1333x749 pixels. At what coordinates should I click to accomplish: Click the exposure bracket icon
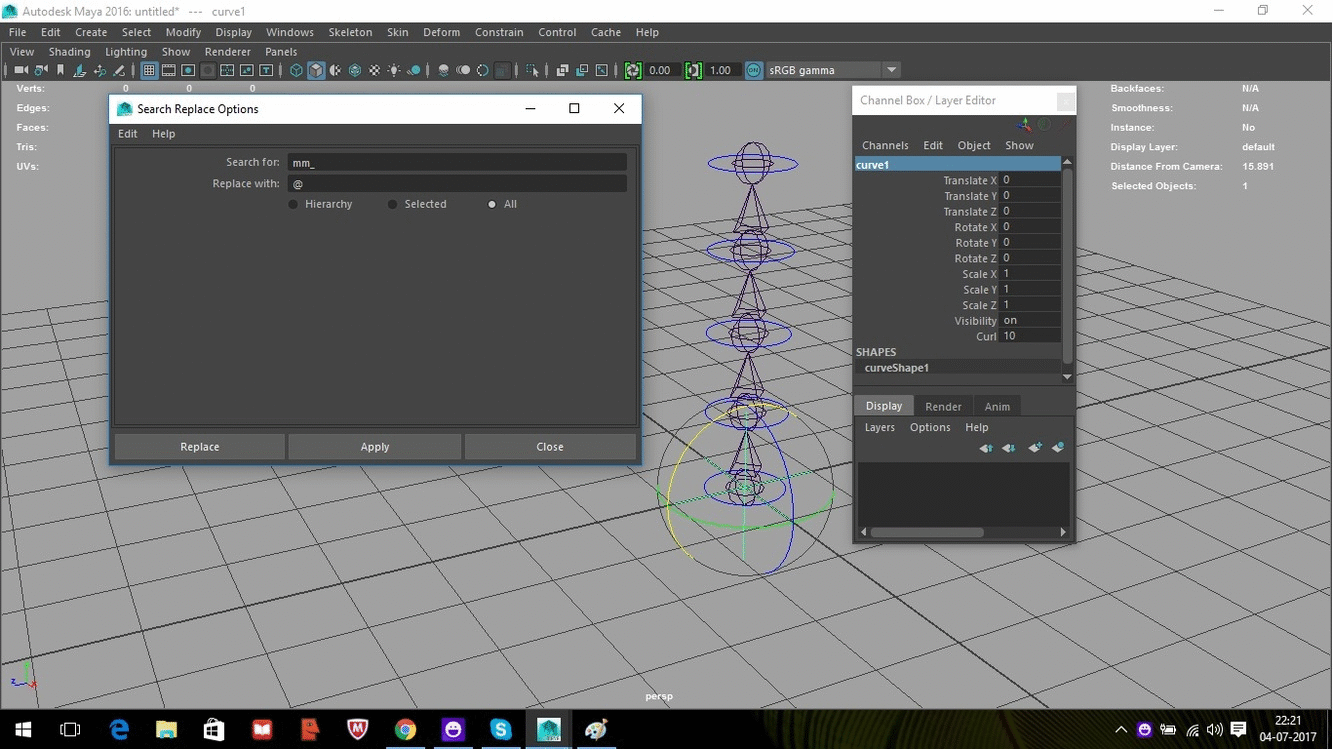tap(632, 70)
